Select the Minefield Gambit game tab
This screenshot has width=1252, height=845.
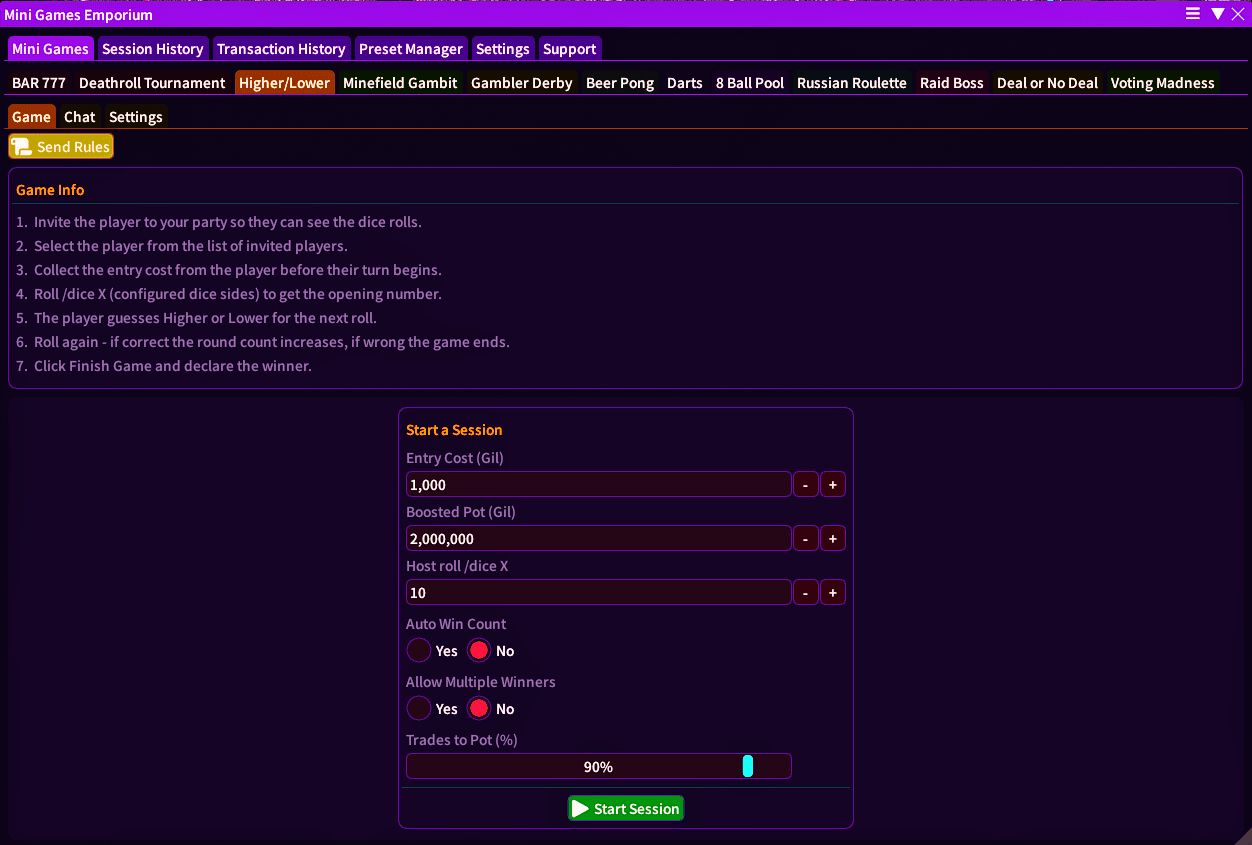point(400,83)
